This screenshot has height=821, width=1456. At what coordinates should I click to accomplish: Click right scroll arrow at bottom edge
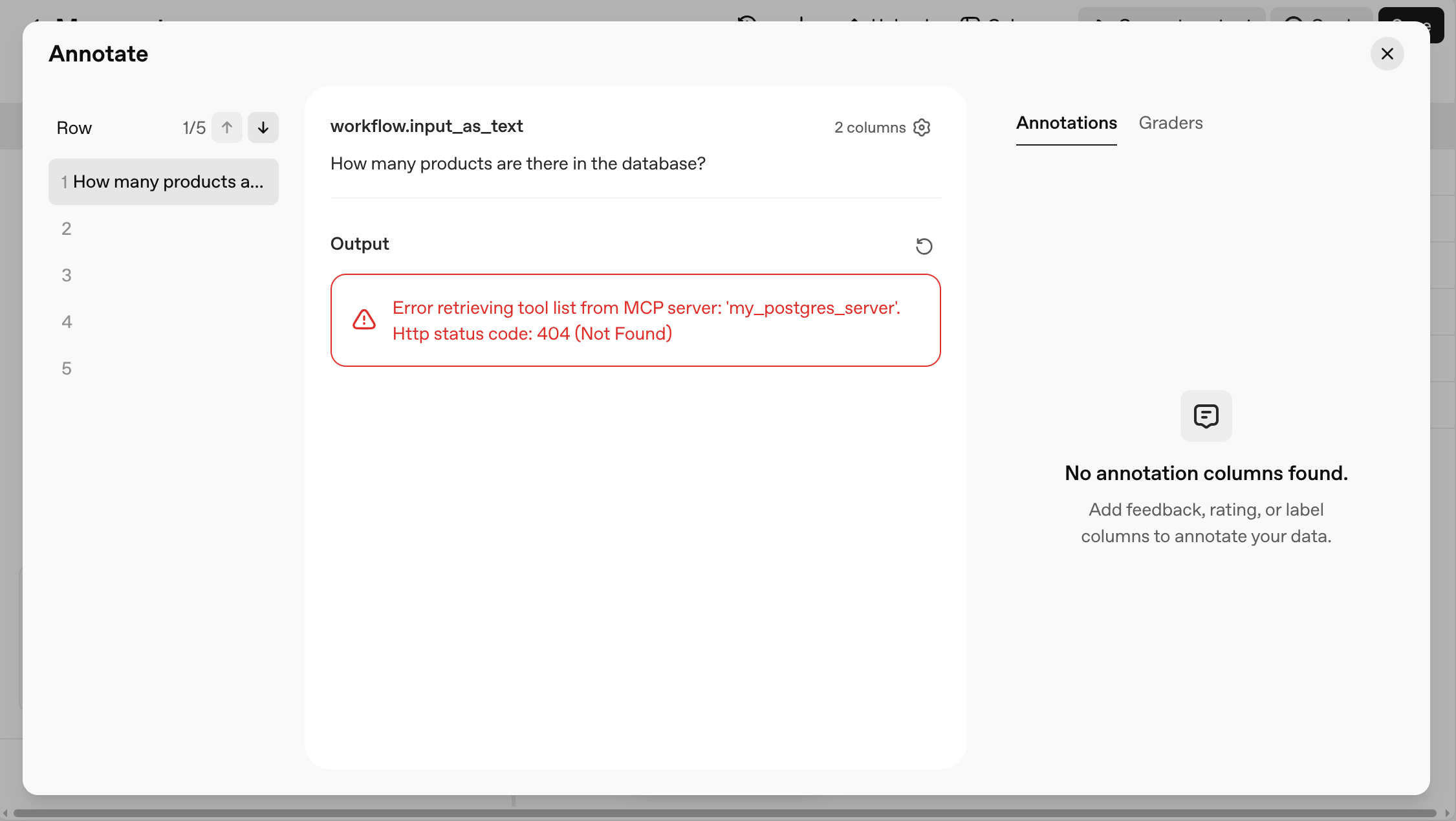tap(1448, 813)
